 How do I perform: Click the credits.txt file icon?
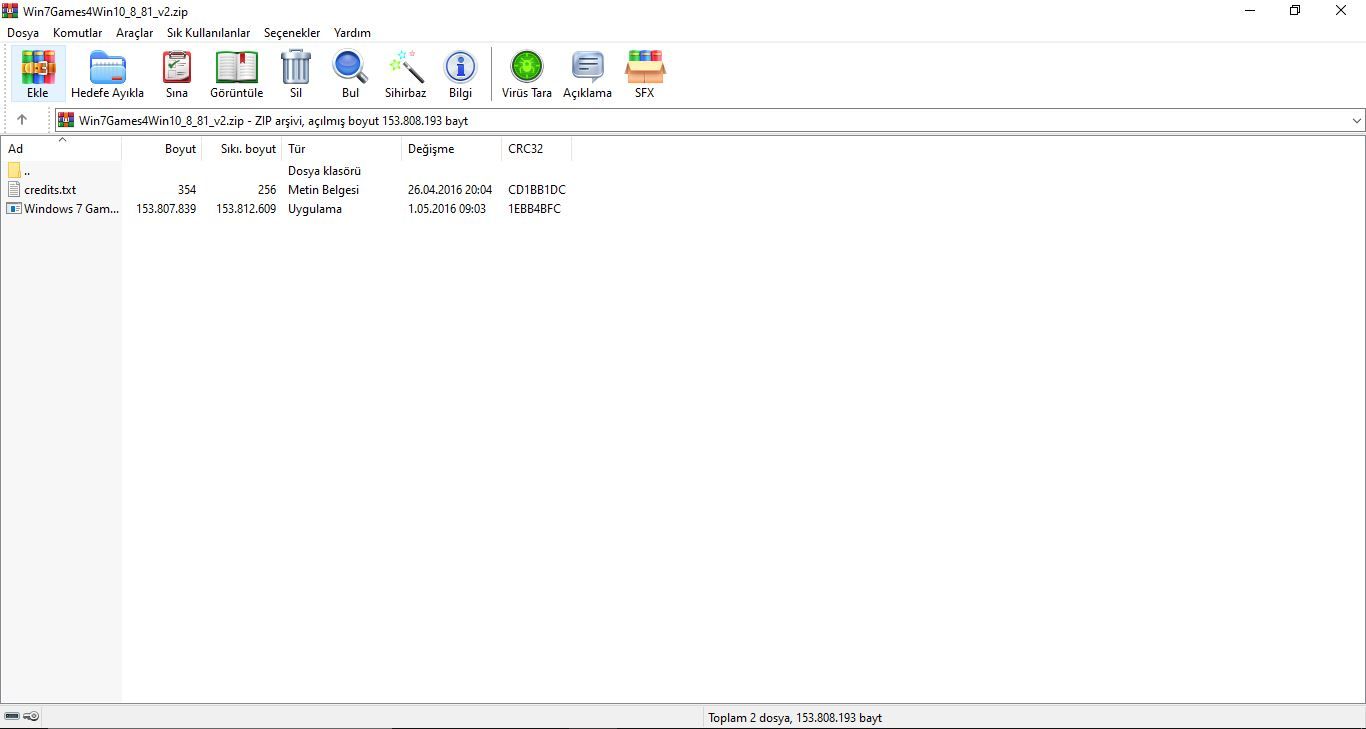pos(14,189)
